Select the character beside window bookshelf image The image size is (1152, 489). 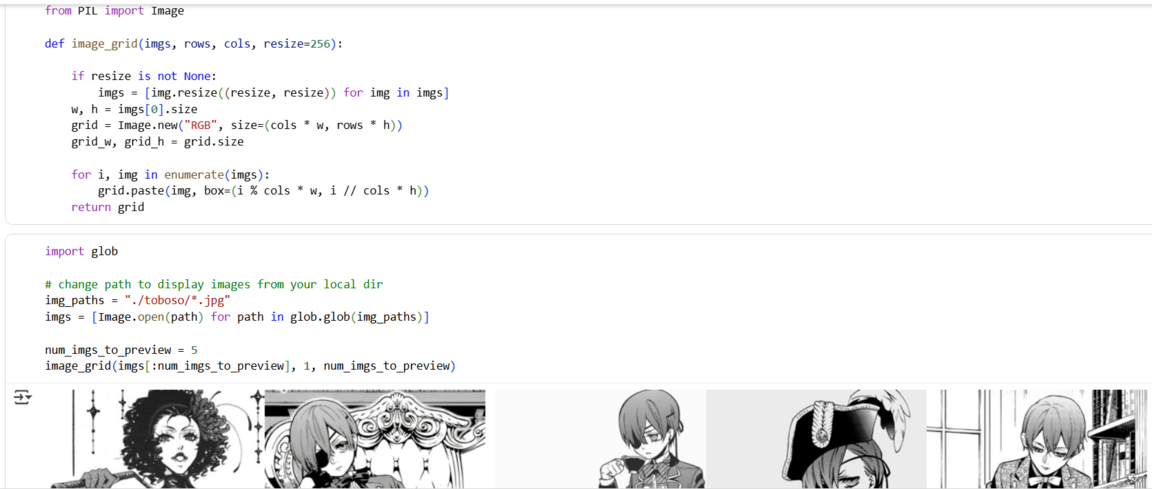pyautogui.click(x=1037, y=439)
